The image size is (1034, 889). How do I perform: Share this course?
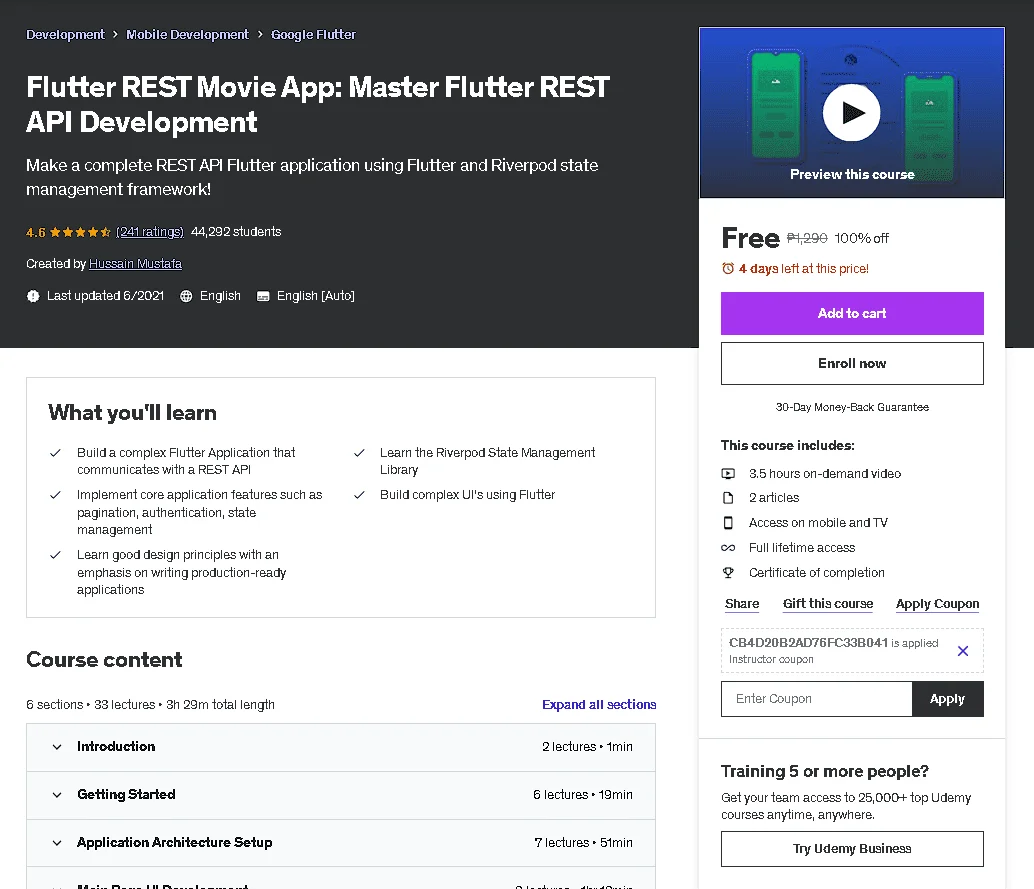(742, 604)
